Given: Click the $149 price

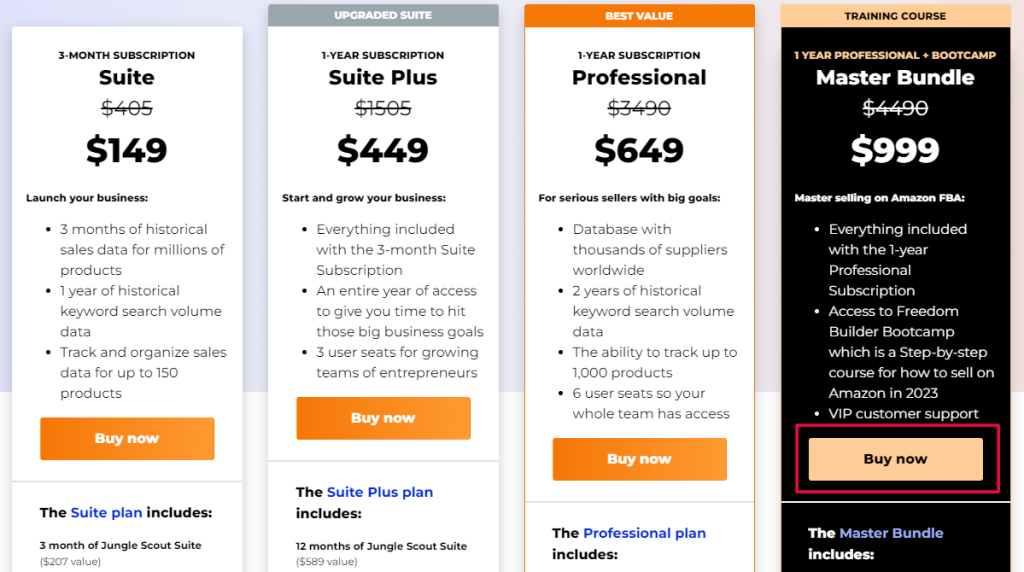Looking at the screenshot, I should click(x=127, y=150).
